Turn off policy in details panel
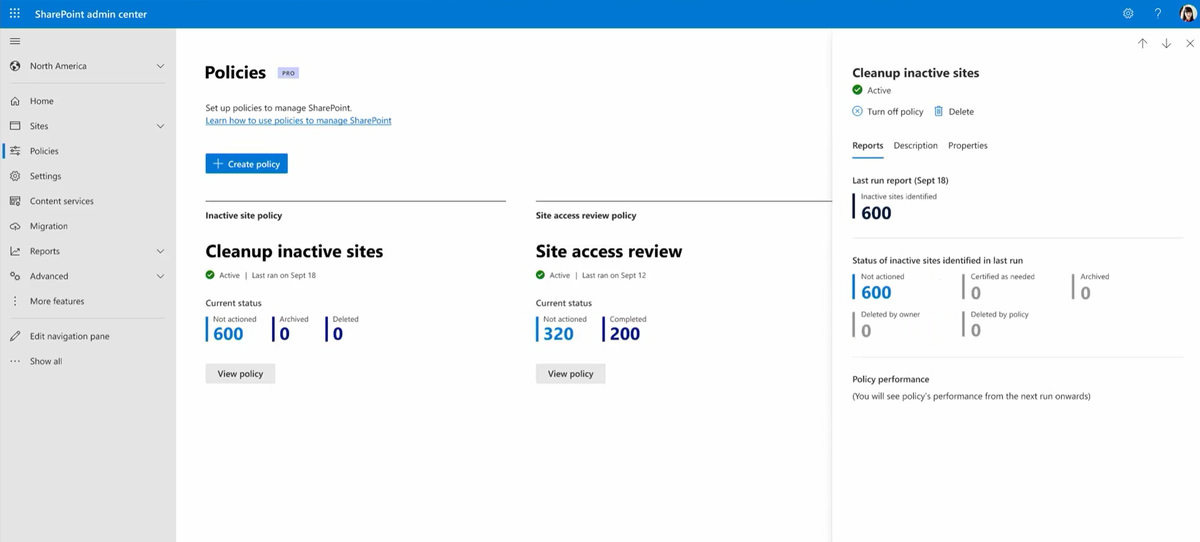This screenshot has width=1200, height=542. pos(887,112)
